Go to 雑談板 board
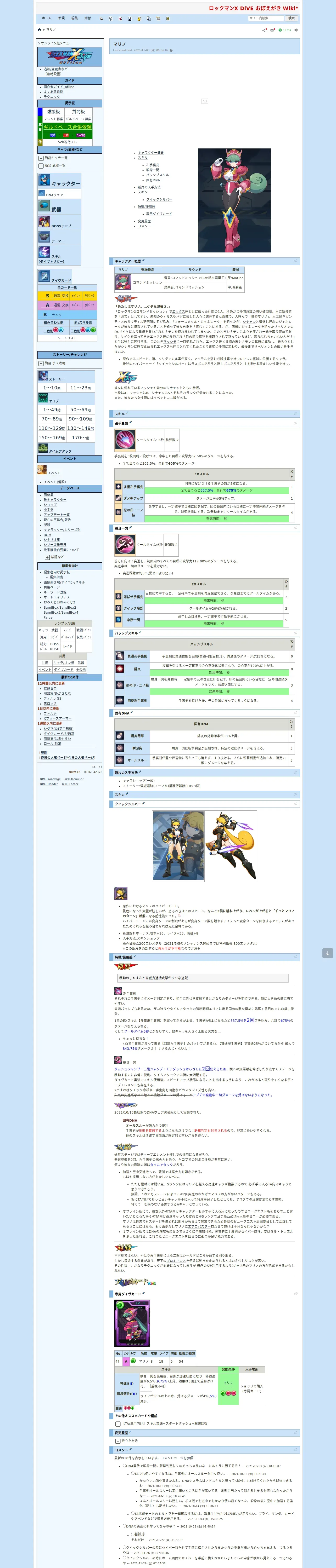336x1568 pixels. [54, 112]
